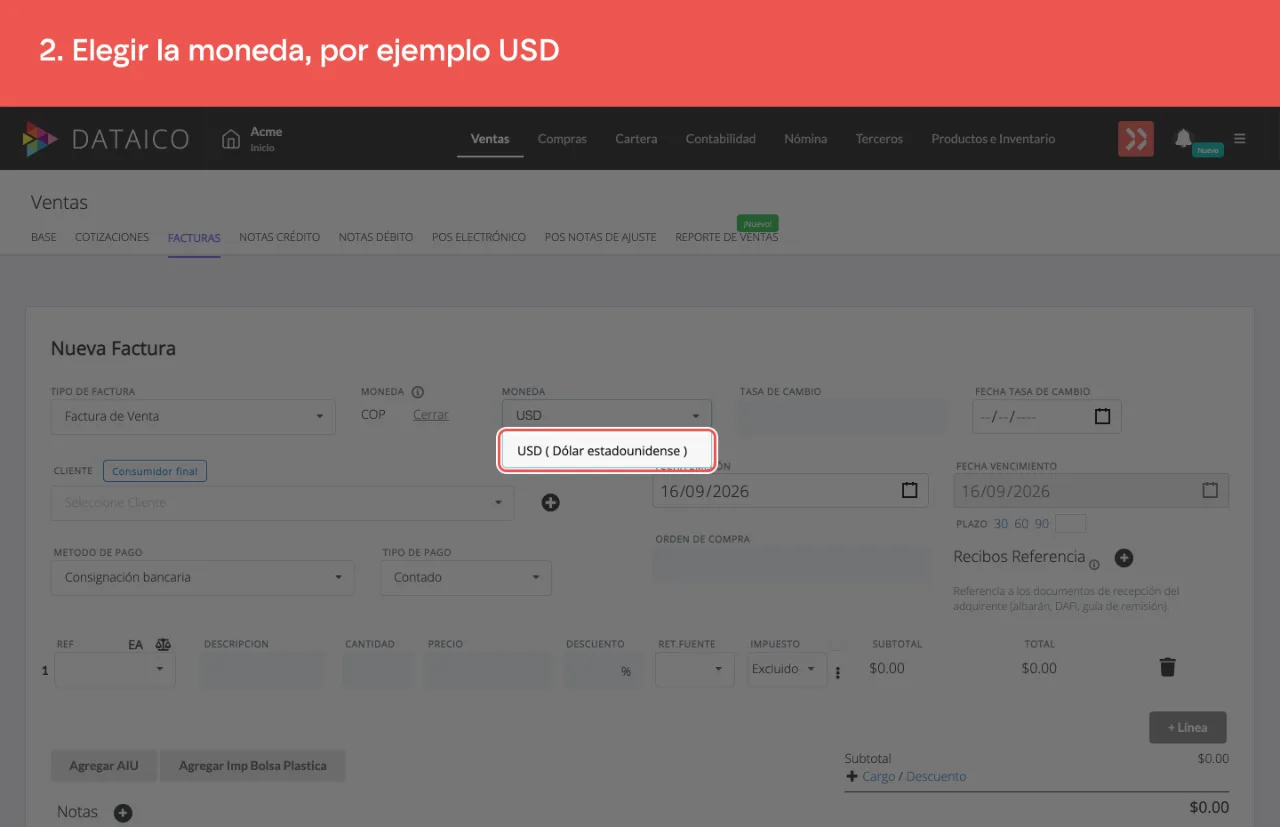Open the USD Moneda dropdown
This screenshot has height=827, width=1280.
(607, 415)
